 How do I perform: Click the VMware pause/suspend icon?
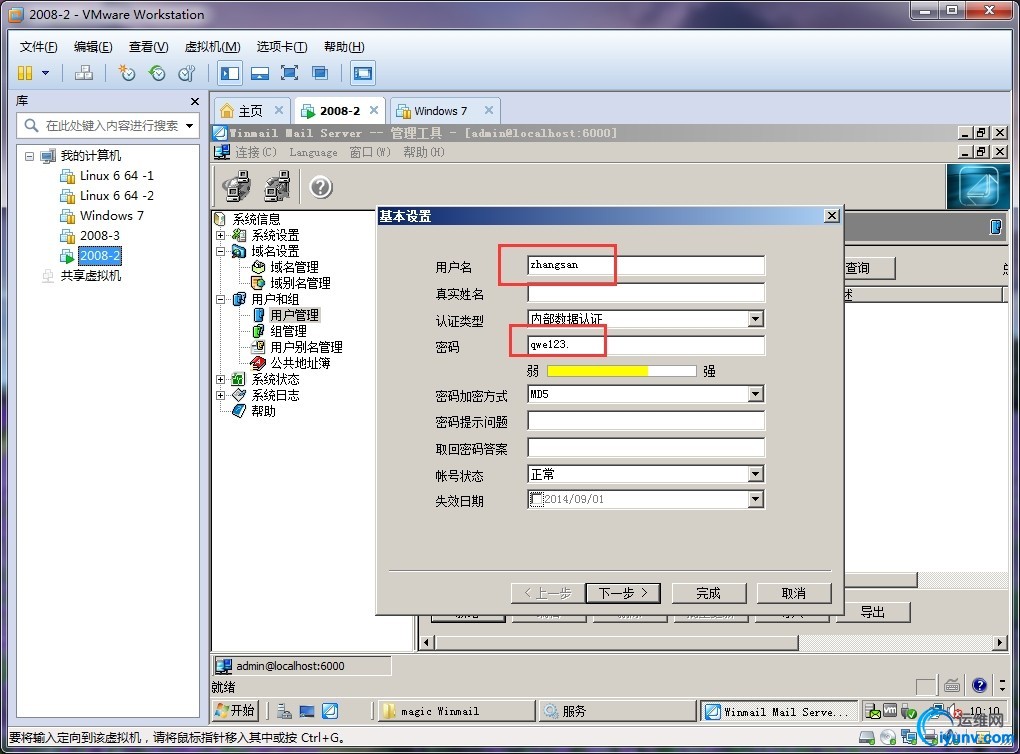point(25,73)
